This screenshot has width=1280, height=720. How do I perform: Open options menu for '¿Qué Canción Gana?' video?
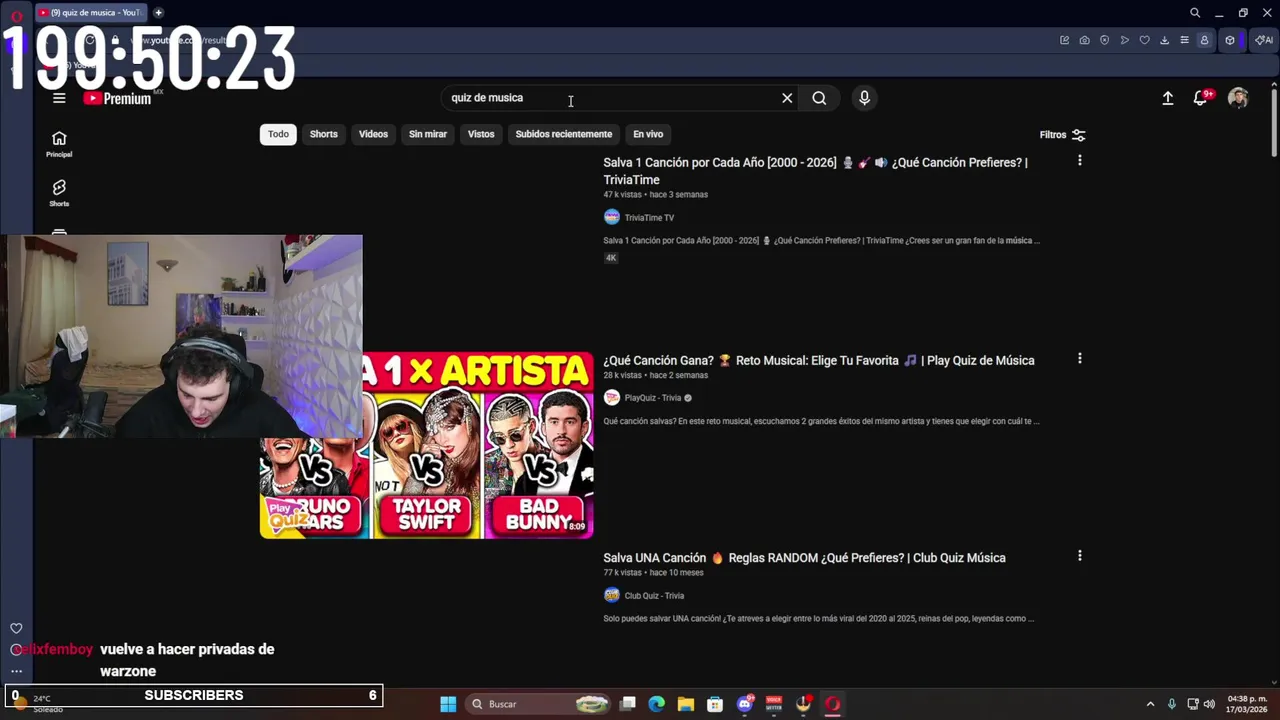[x=1079, y=358]
